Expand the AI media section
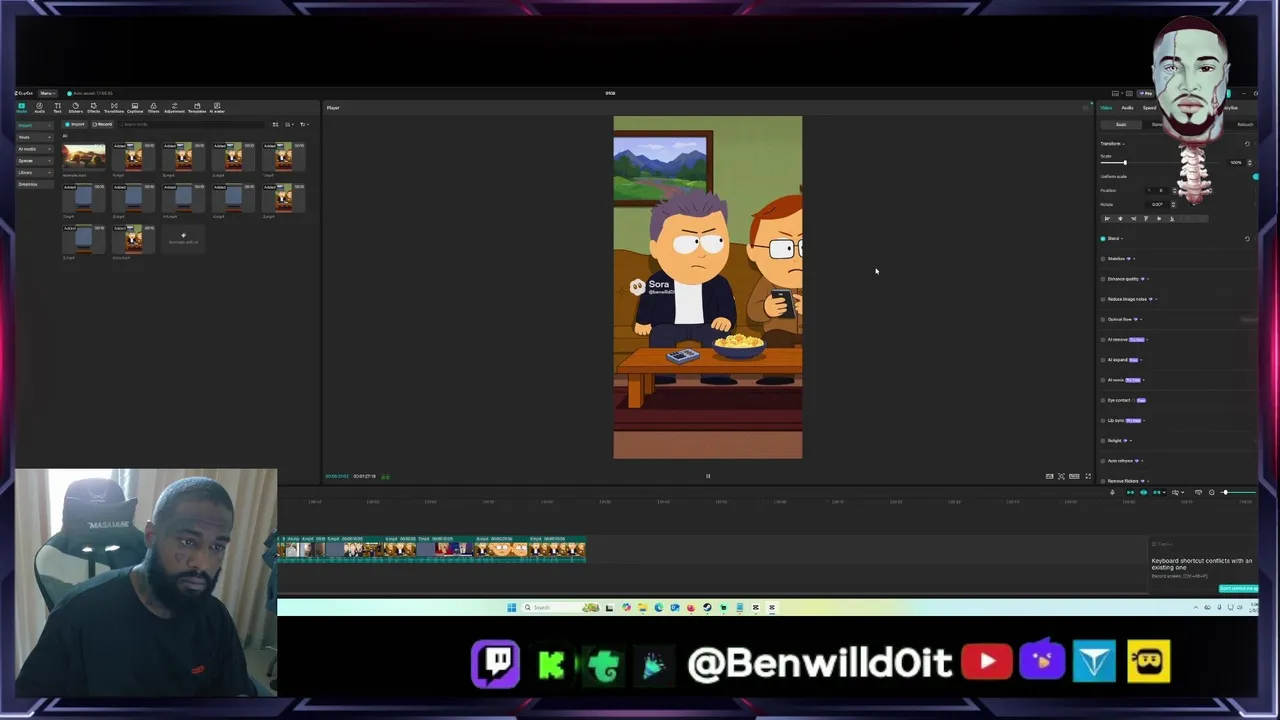 (x=35, y=149)
